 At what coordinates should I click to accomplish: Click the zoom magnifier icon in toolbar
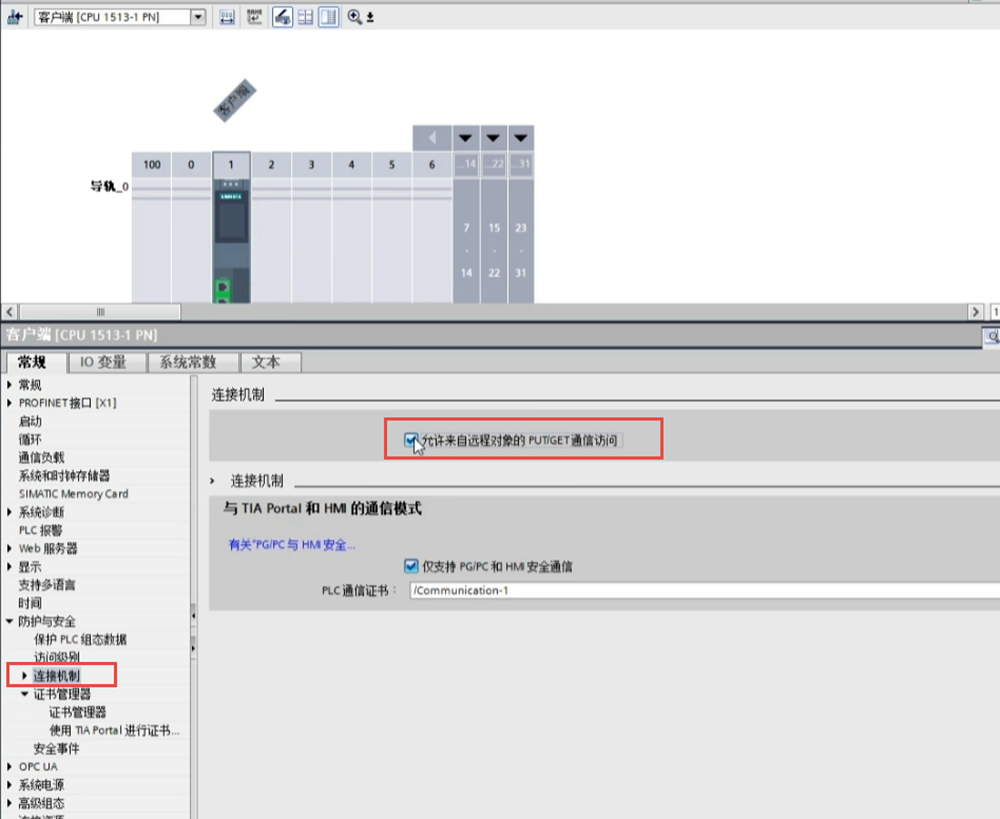tap(355, 17)
